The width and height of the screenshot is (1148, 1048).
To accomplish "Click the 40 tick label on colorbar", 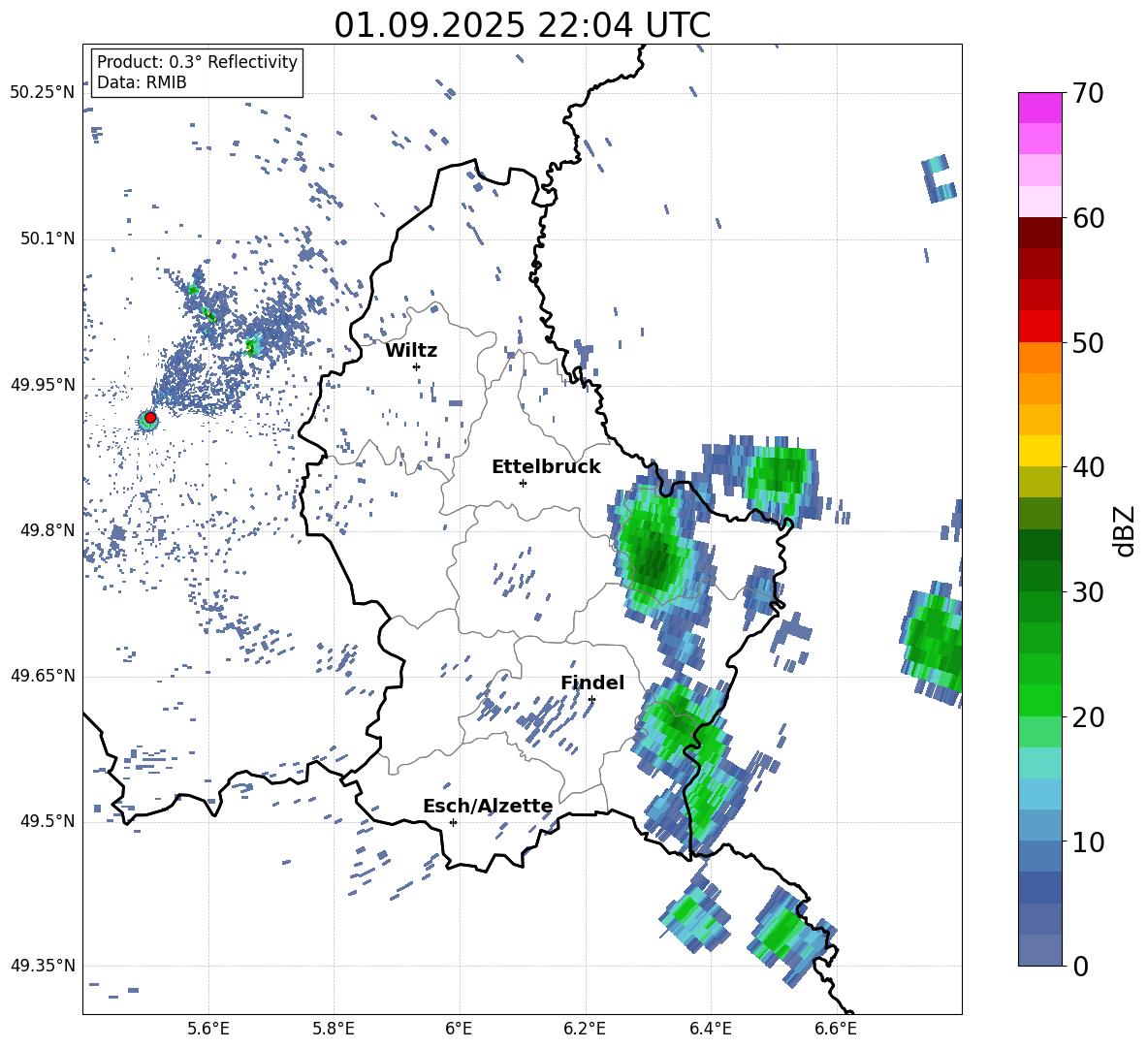I will click(x=1087, y=467).
